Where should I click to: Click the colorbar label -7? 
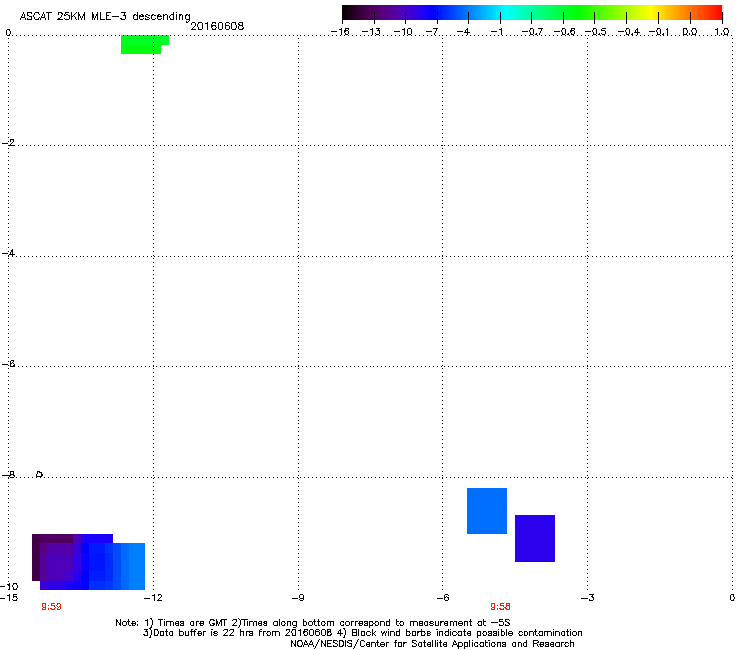(x=432, y=32)
